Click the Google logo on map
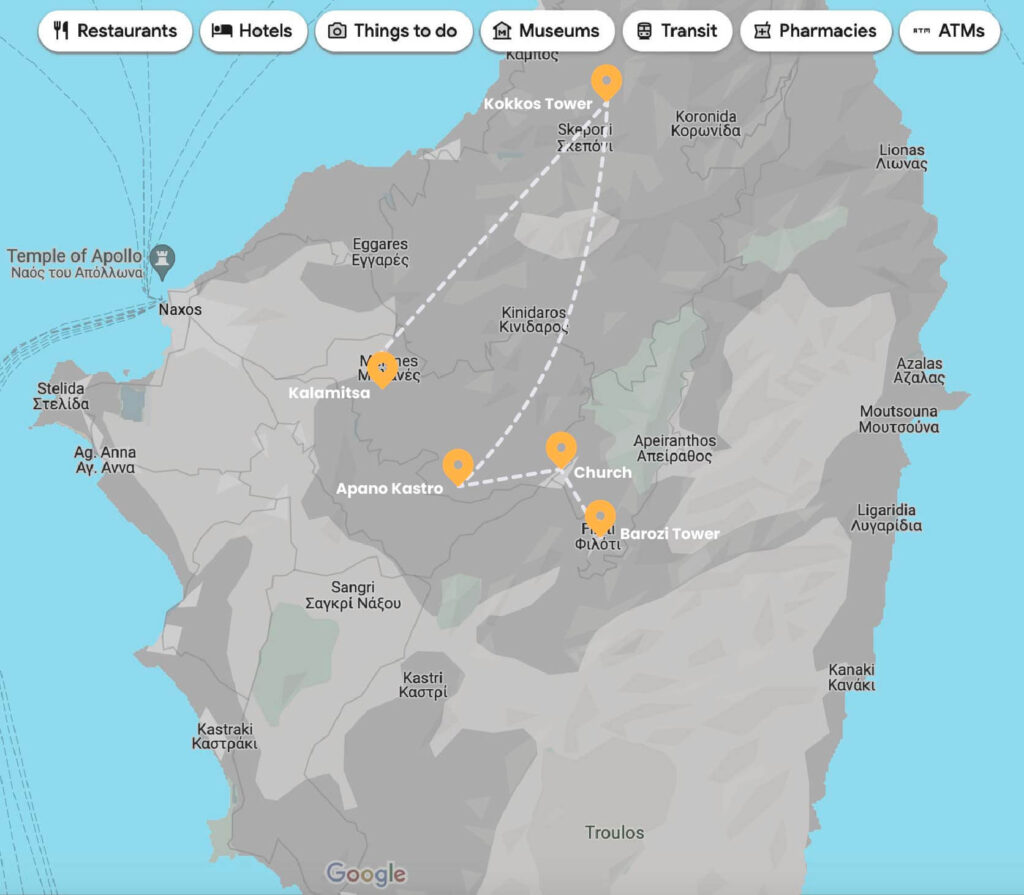 (366, 873)
